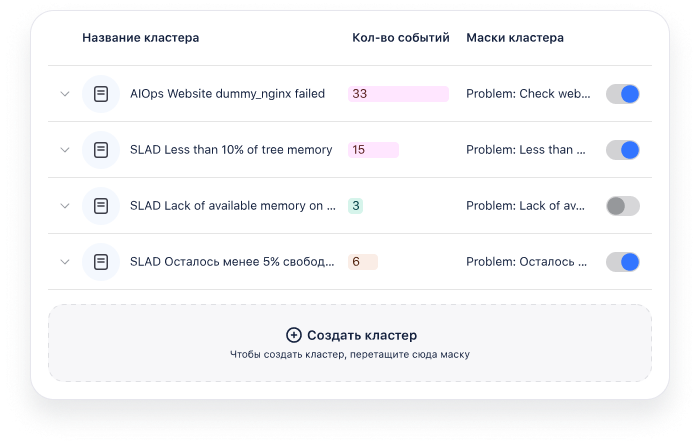The image size is (696, 442).
Task: Click document icon for AIOps Website cluster
Action: point(100,94)
